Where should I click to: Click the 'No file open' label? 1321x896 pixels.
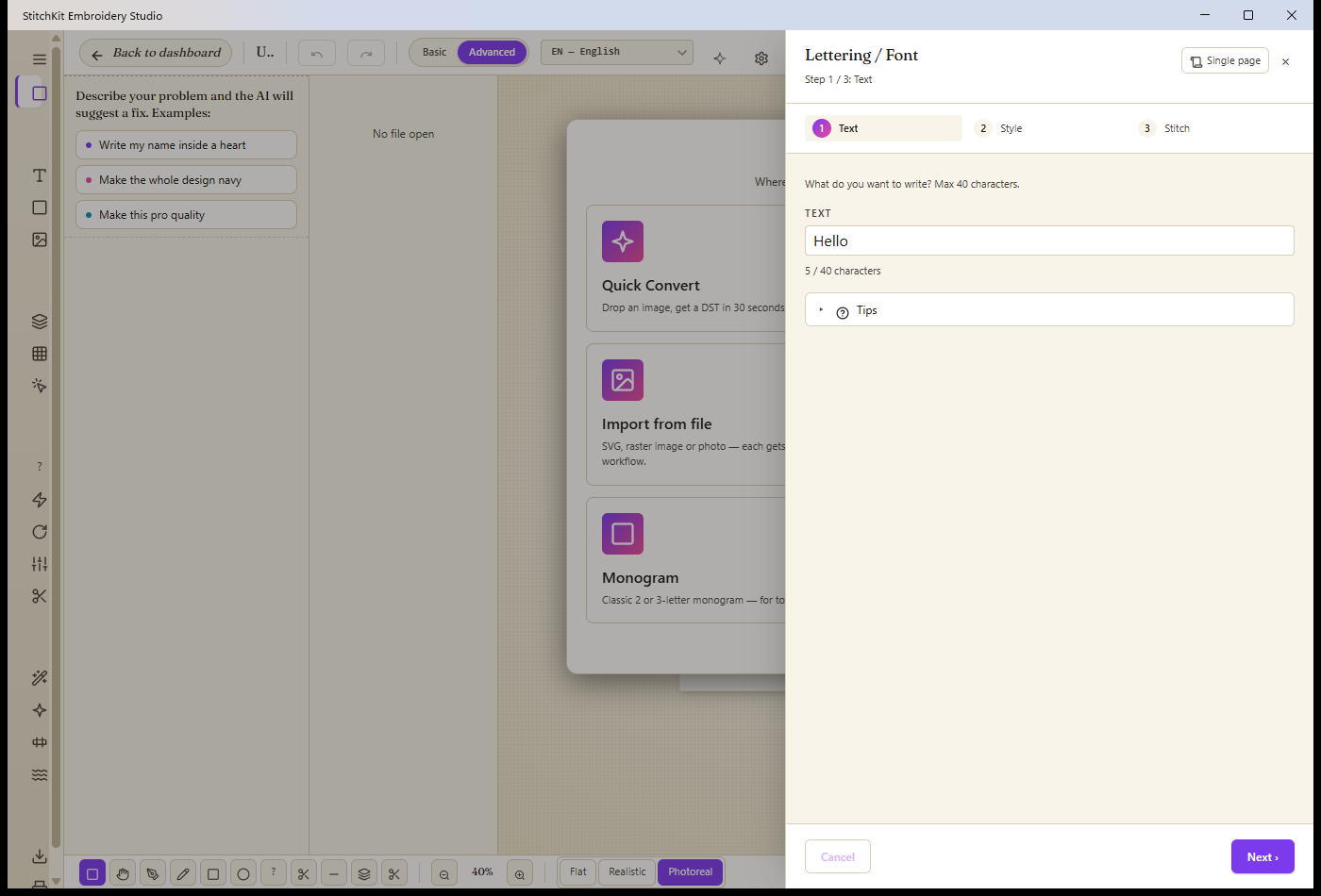coord(404,134)
